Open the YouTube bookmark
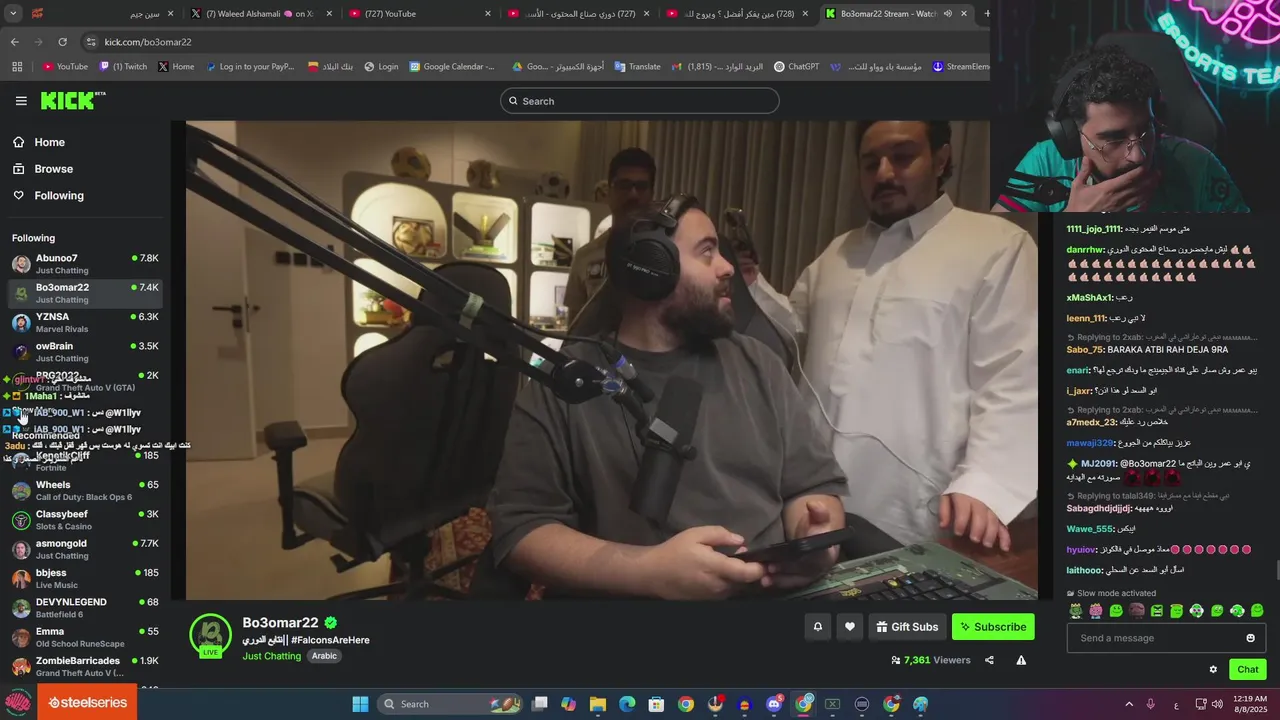Viewport: 1280px width, 720px height. pyautogui.click(x=65, y=67)
